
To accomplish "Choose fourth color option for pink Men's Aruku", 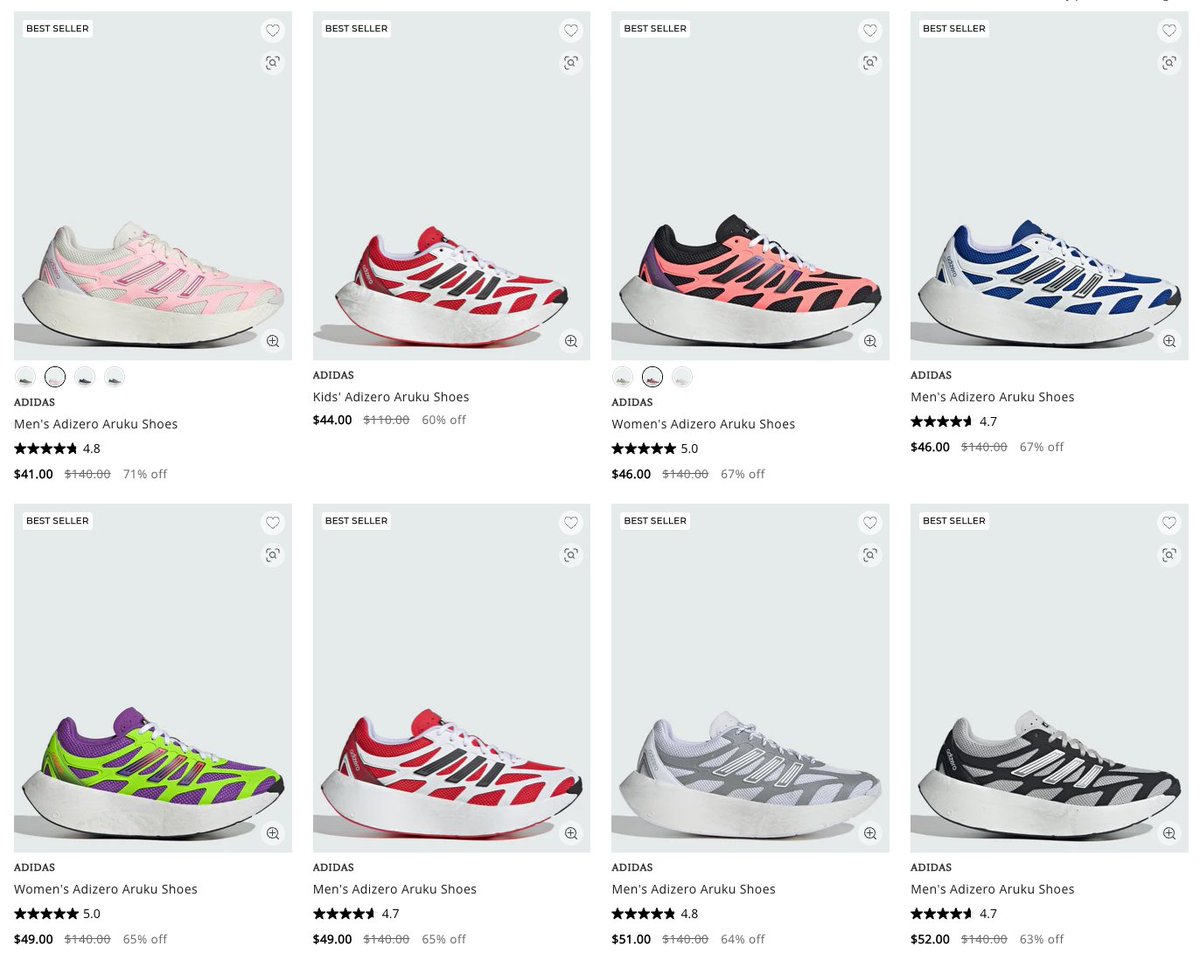I will (115, 377).
